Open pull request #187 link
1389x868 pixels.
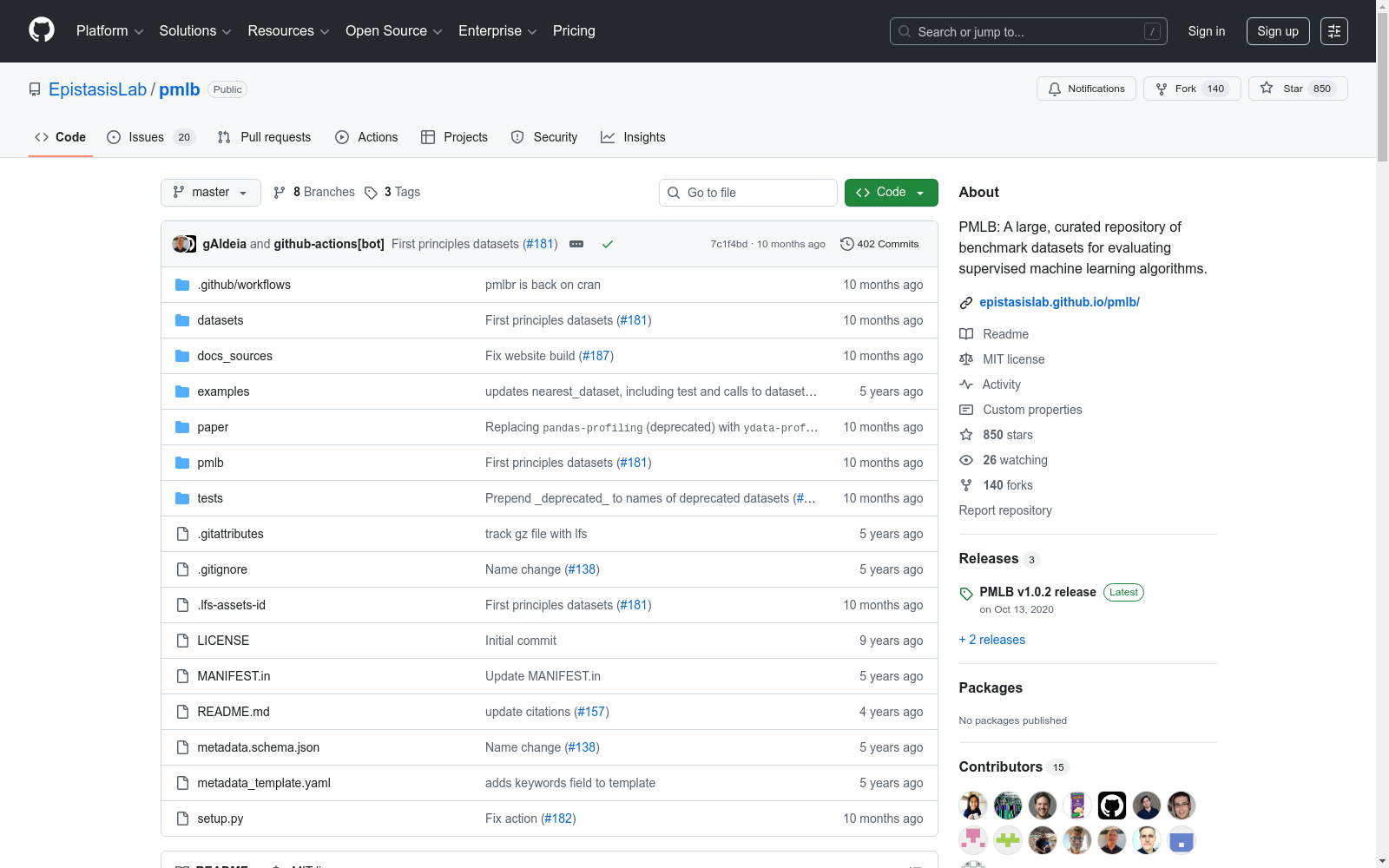point(596,356)
